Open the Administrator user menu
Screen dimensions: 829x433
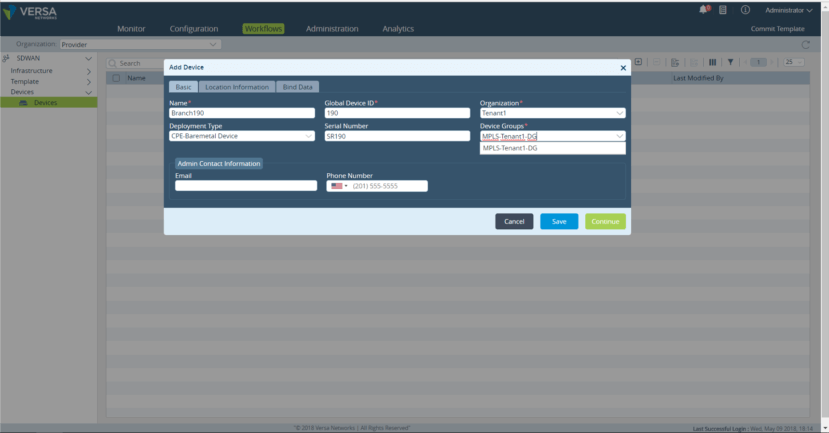click(x=788, y=10)
